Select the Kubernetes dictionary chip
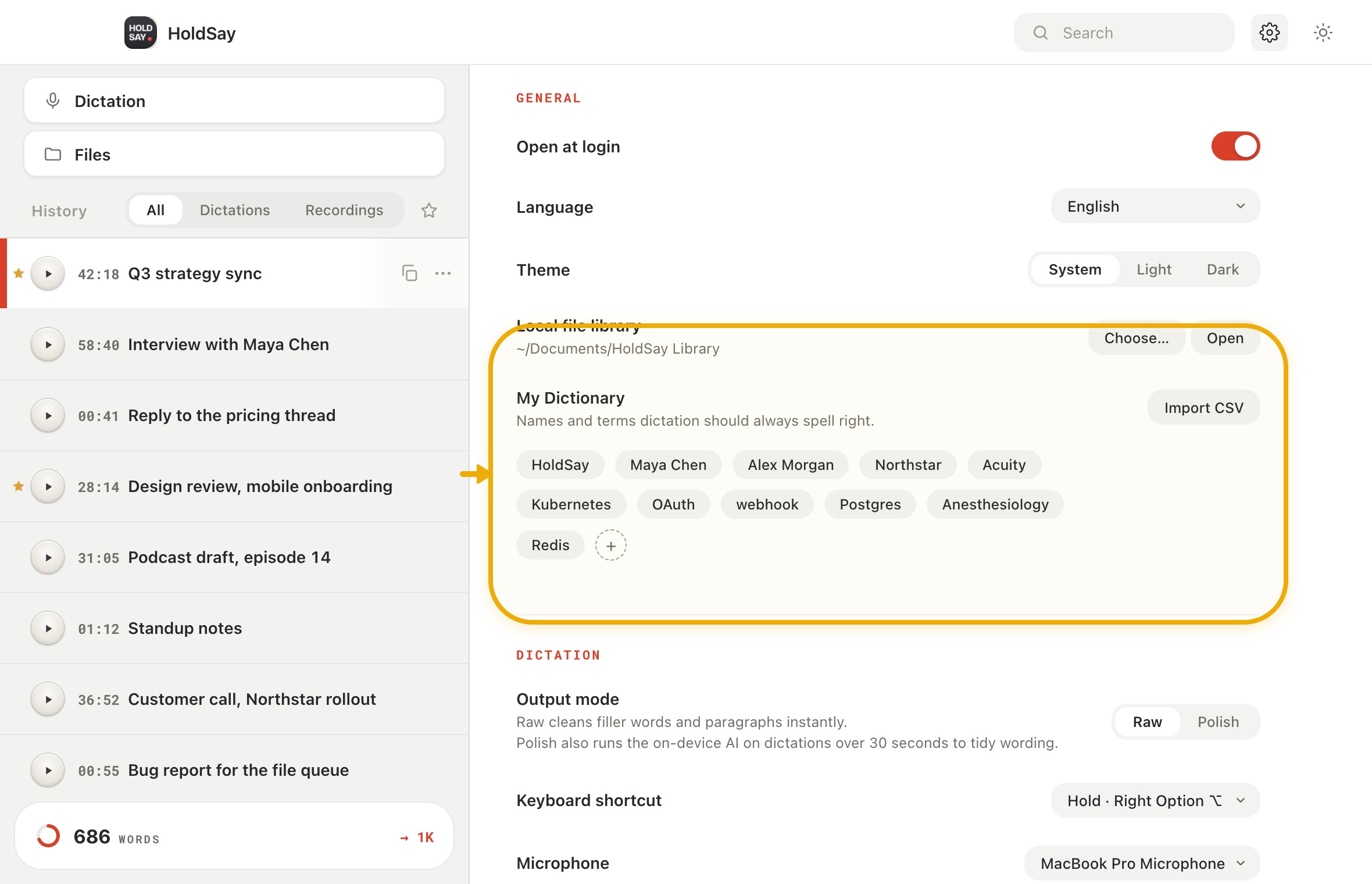The image size is (1372, 884). [x=571, y=504]
